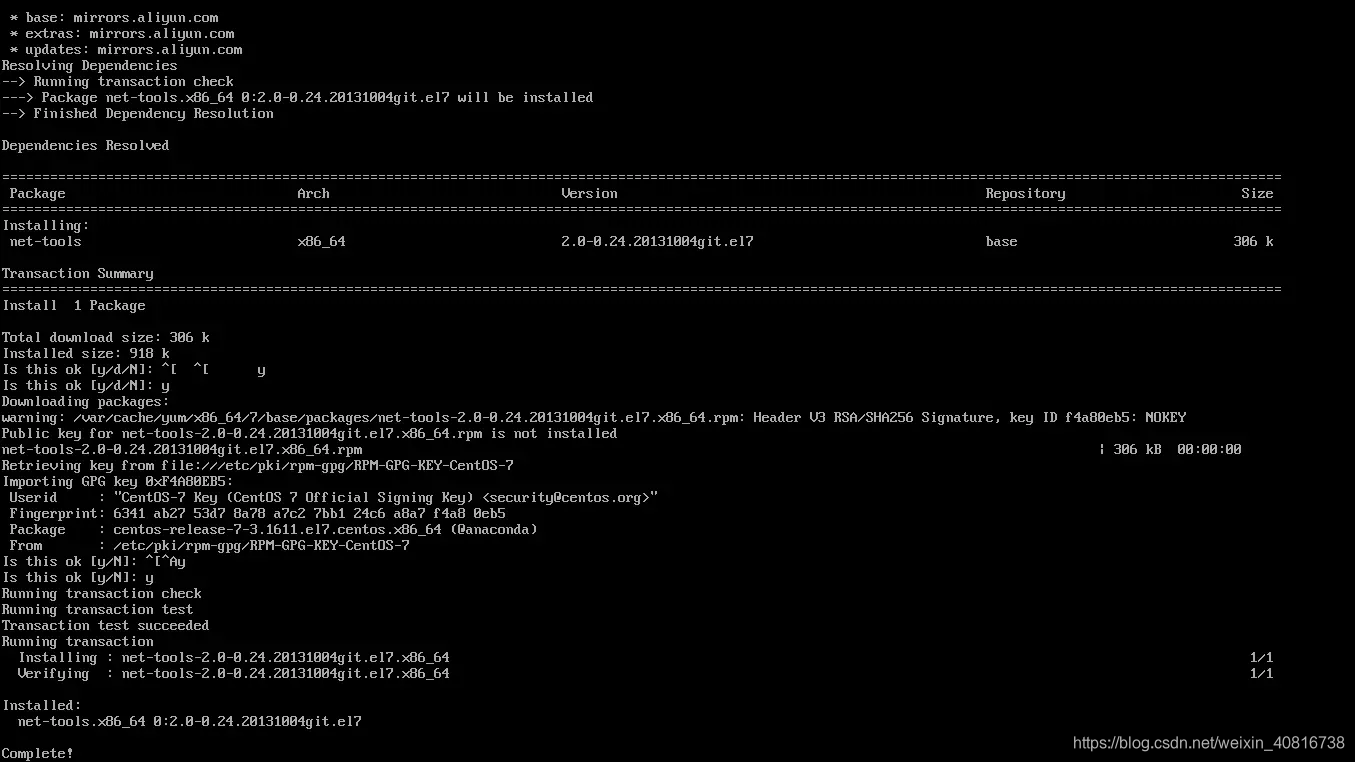Viewport: 1355px width, 762px height.
Task: Click the 'Total download size: 306 k' line
Action: 106,338
